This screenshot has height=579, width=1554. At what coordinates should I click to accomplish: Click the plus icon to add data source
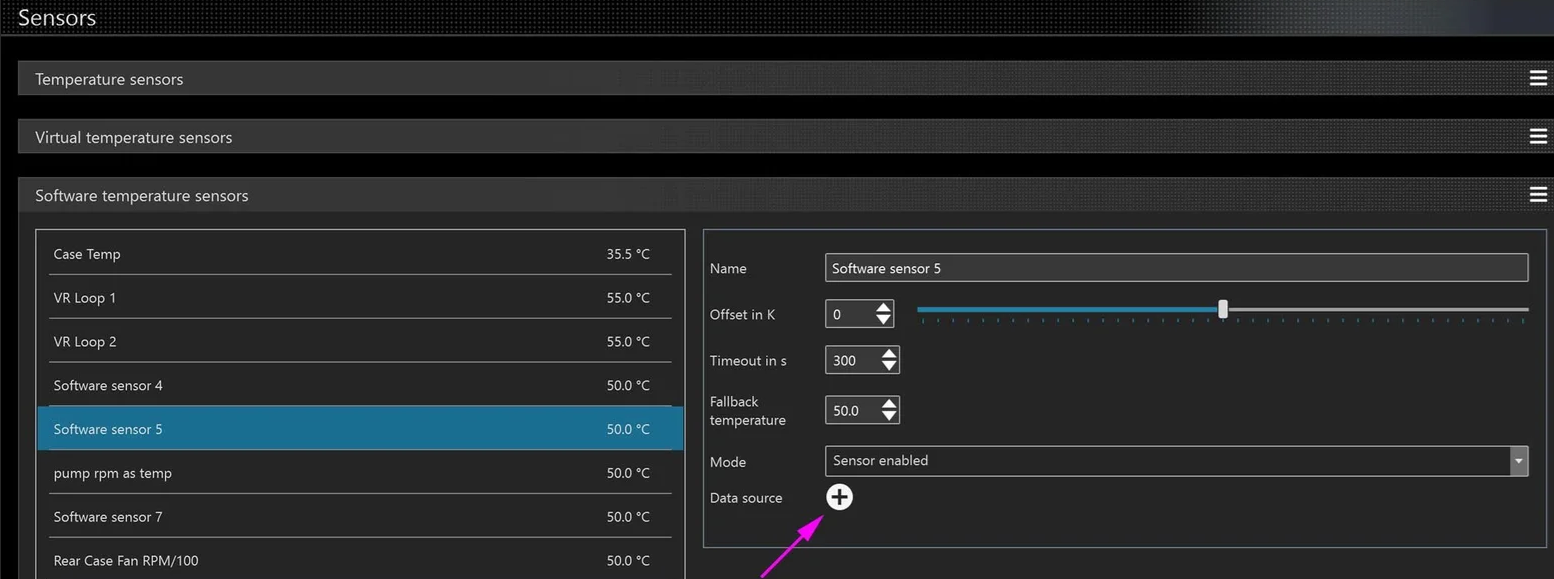coord(839,497)
